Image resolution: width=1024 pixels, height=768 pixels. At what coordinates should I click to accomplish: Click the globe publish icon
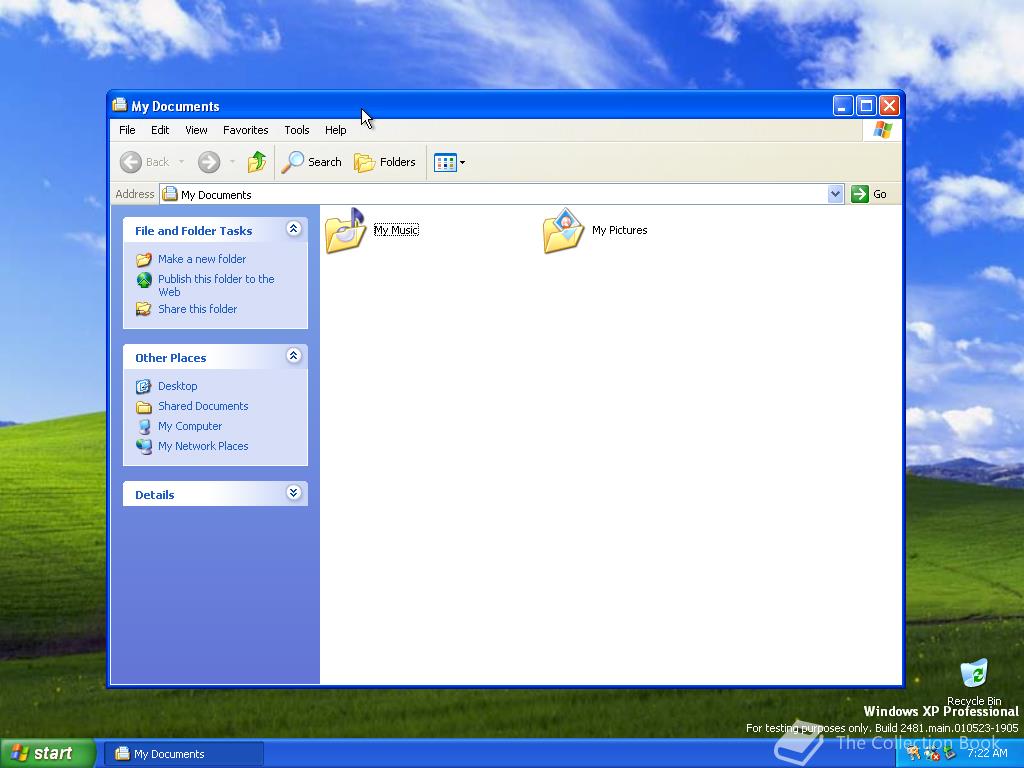(x=144, y=280)
